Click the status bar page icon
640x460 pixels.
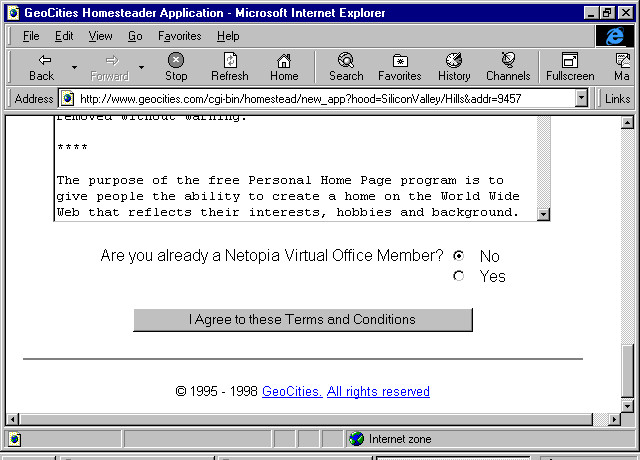(x=14, y=439)
